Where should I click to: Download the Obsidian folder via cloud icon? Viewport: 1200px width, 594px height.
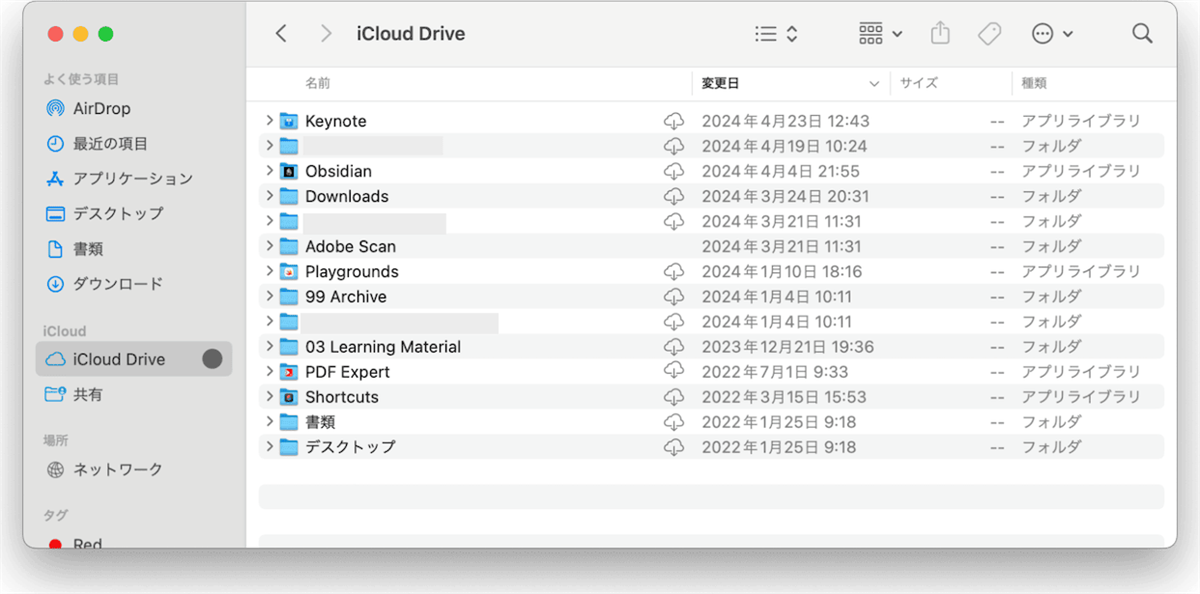tap(674, 171)
